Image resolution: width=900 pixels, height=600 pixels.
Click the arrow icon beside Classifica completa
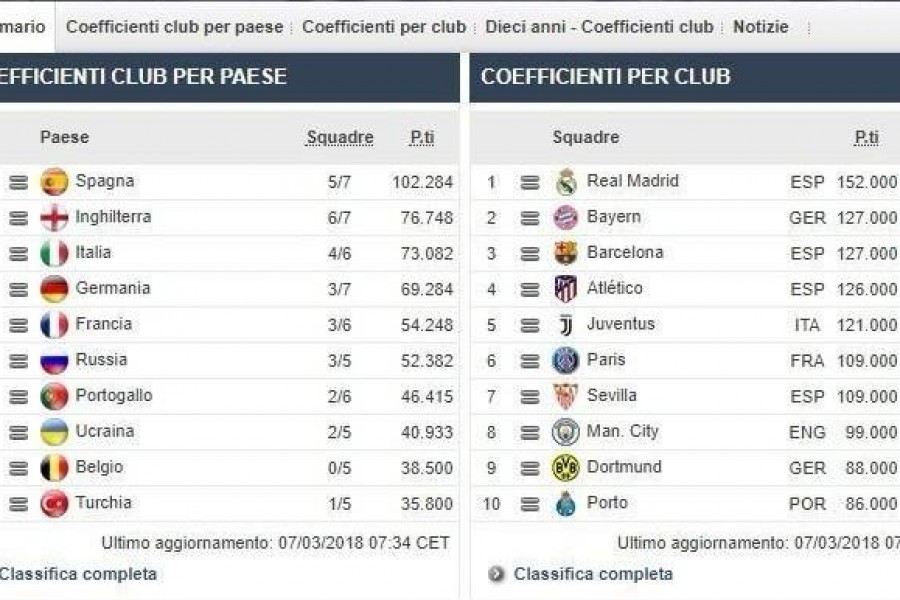(496, 574)
